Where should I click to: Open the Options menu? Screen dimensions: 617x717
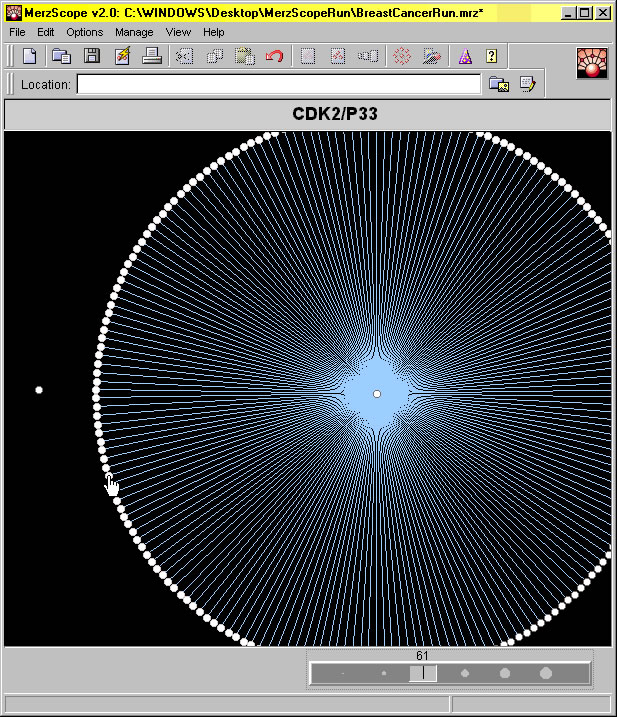[x=85, y=32]
